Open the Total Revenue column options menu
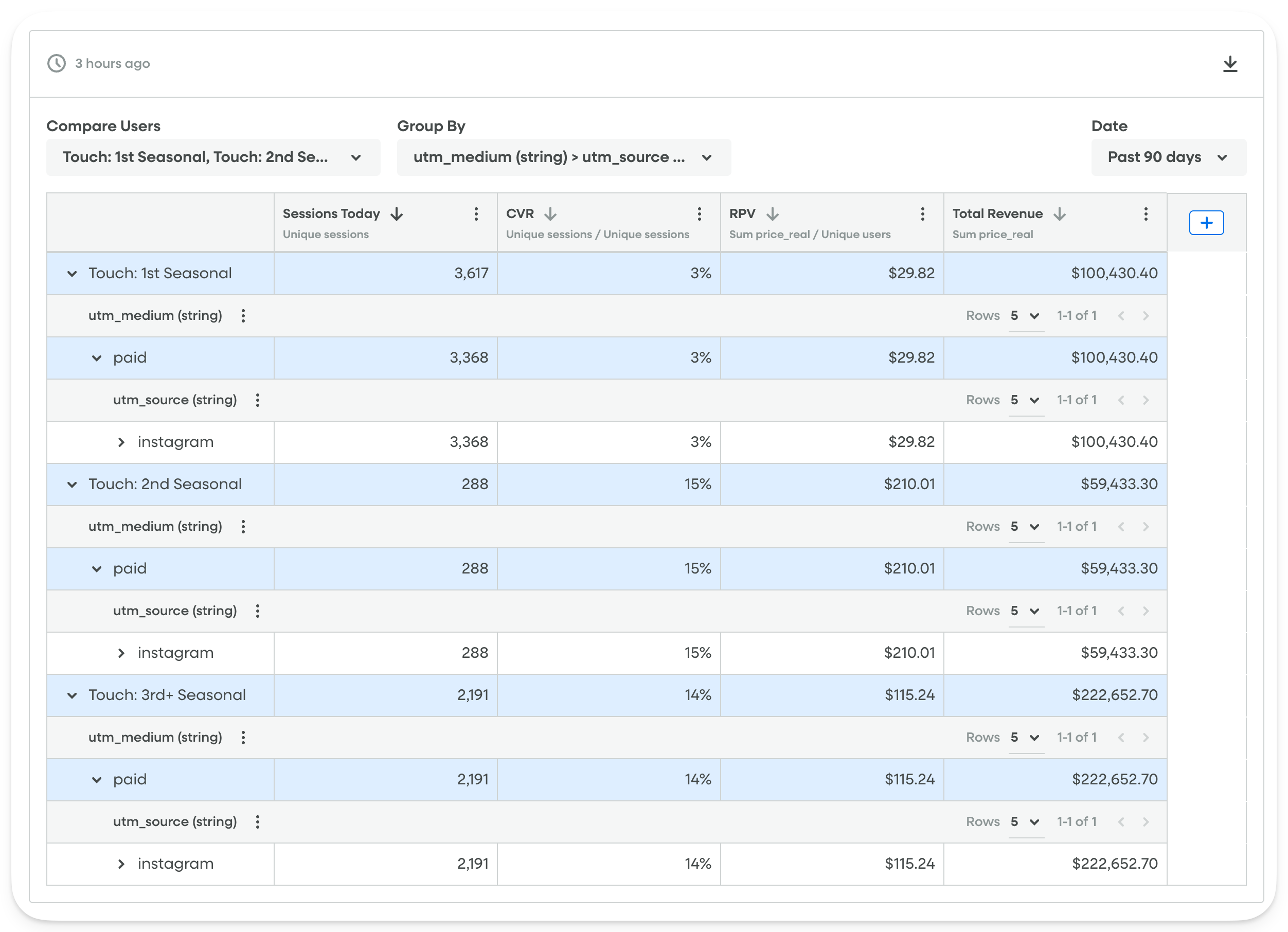The width and height of the screenshot is (1288, 932). click(1146, 214)
